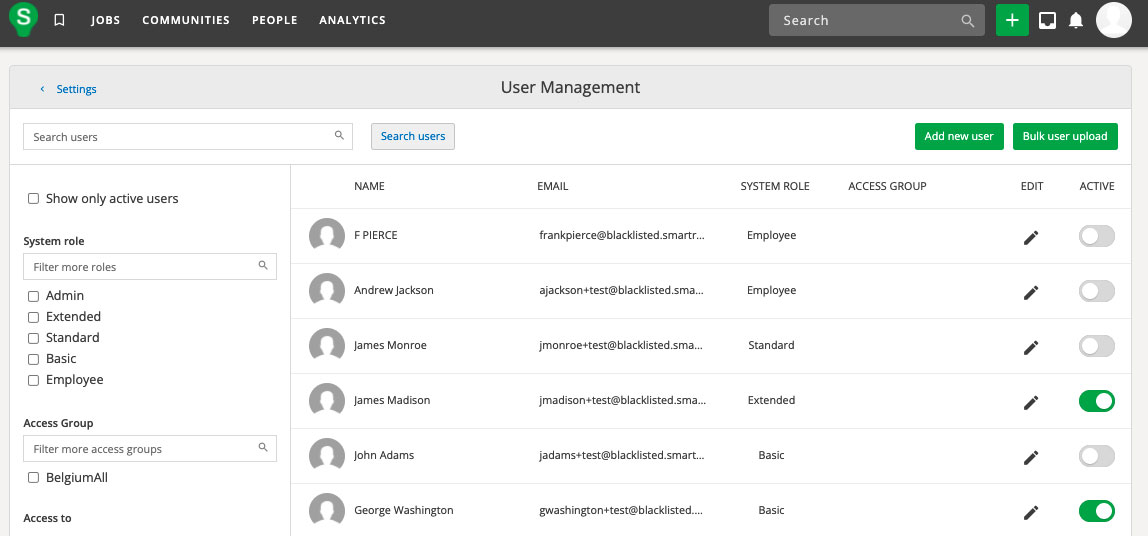
Task: Click the Add new user button
Action: pyautogui.click(x=958, y=137)
